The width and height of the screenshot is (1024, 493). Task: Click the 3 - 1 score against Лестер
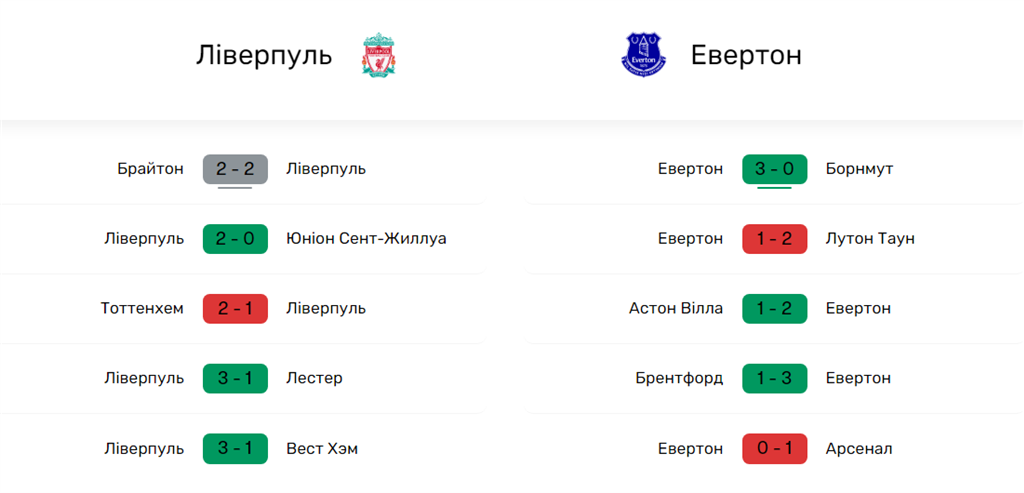[235, 379]
